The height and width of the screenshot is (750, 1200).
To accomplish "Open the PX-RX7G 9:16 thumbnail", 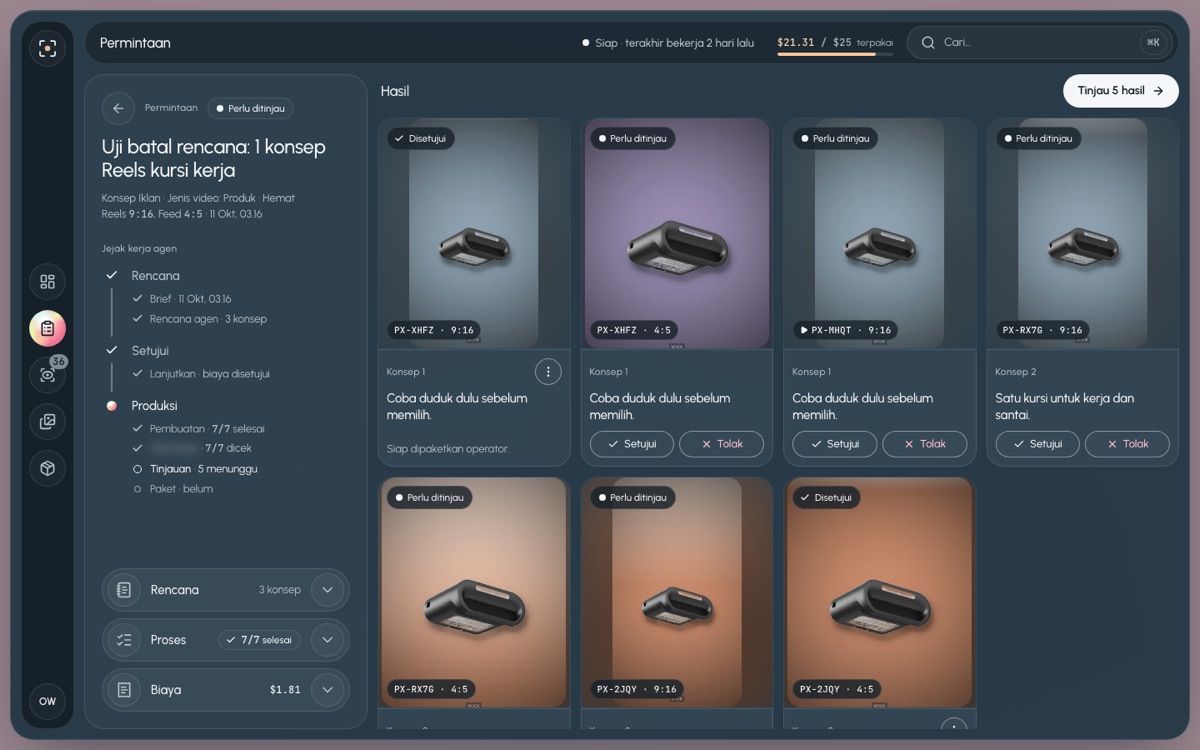I will coord(1083,233).
